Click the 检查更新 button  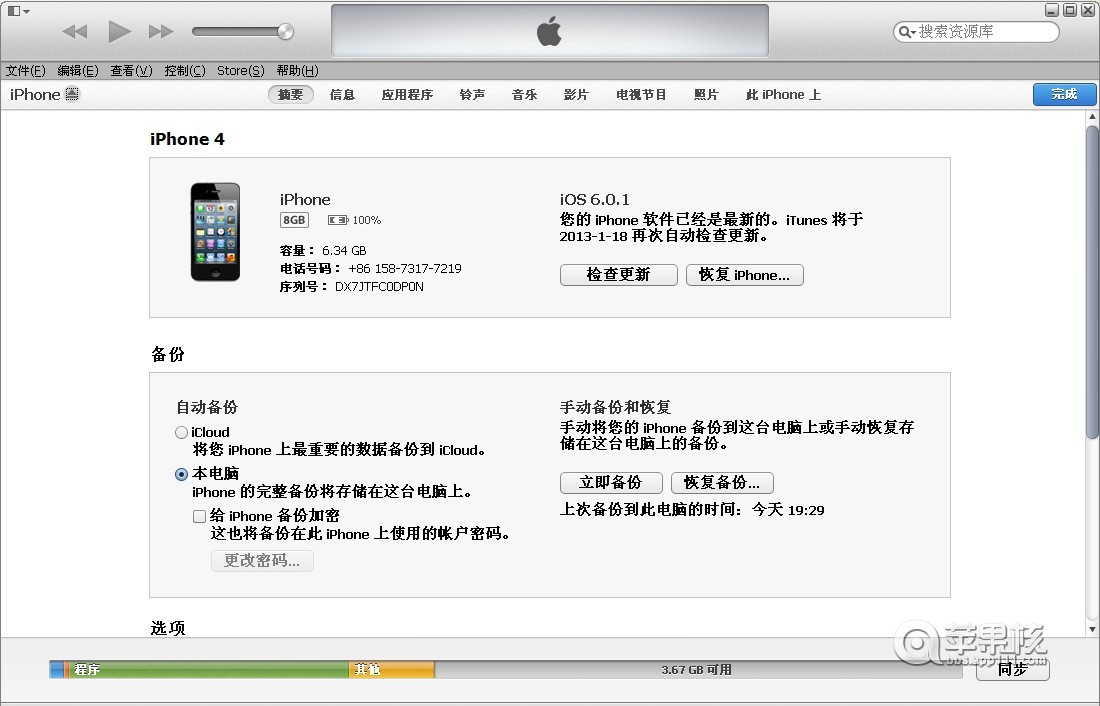(619, 275)
